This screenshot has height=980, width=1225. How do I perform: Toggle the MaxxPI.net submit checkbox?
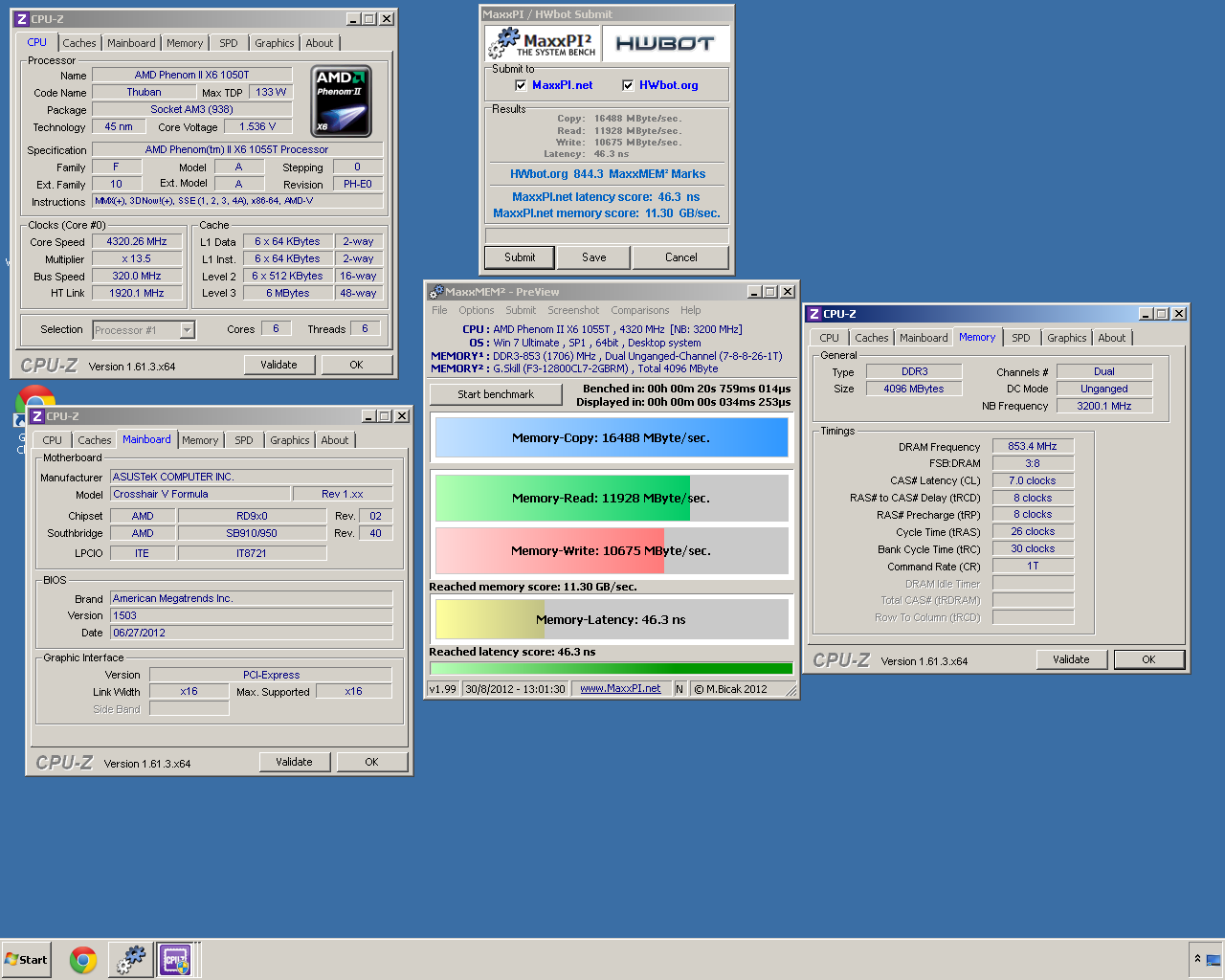[521, 85]
